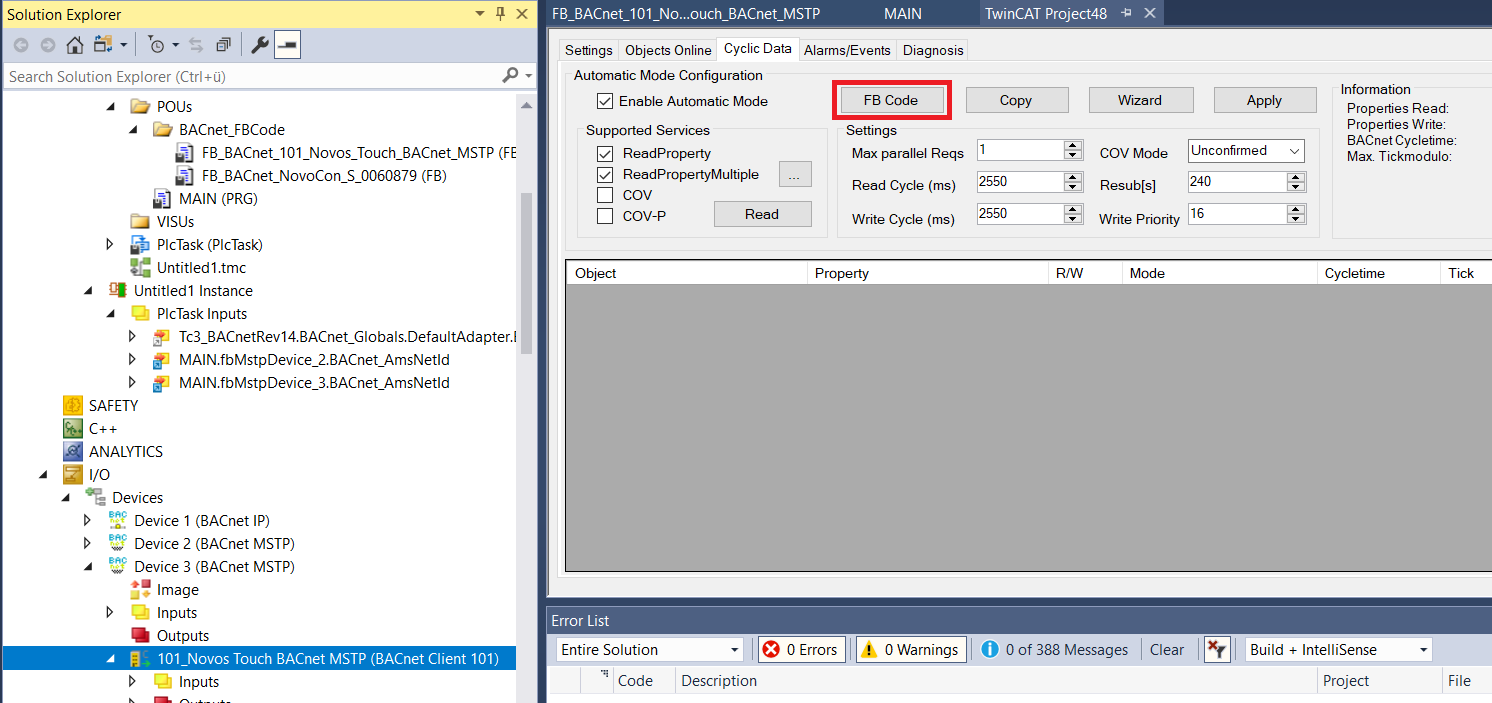The image size is (1492, 703).
Task: Collapse the I/O tree node
Action: 43,474
